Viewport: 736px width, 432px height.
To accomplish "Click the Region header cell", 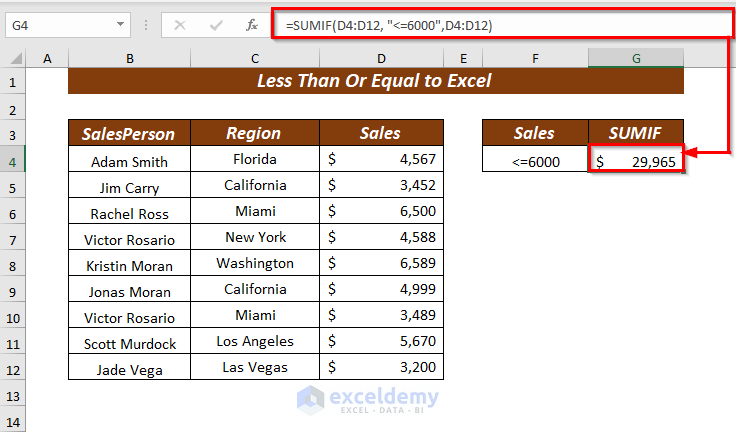I will click(255, 133).
